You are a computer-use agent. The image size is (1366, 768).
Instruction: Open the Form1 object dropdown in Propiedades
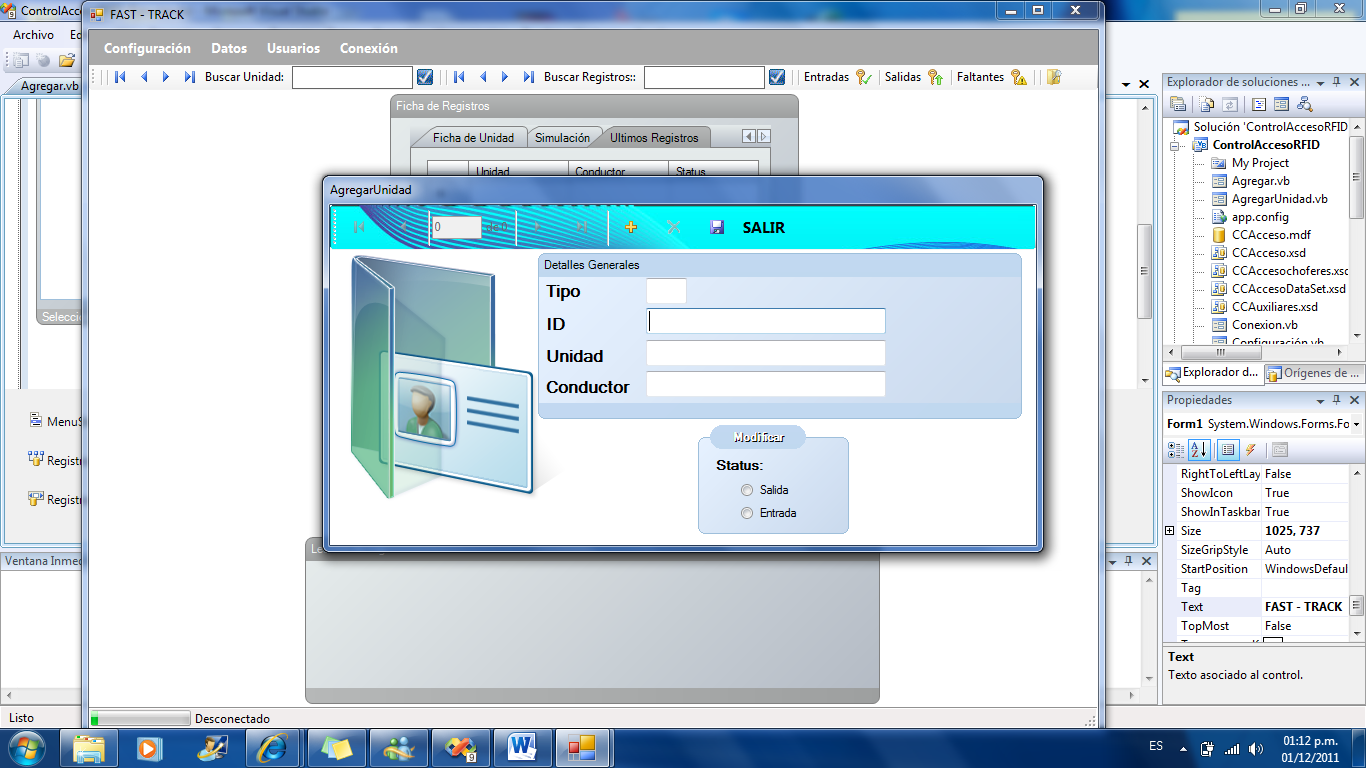click(1356, 424)
